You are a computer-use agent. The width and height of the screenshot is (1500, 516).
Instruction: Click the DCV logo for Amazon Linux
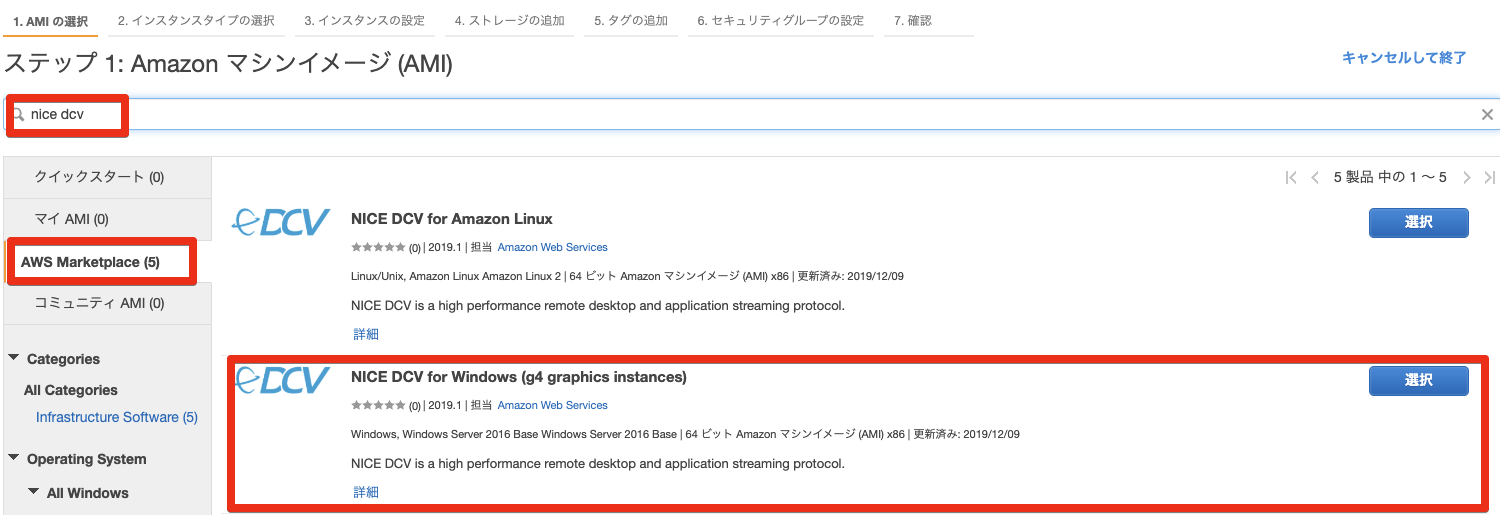281,221
